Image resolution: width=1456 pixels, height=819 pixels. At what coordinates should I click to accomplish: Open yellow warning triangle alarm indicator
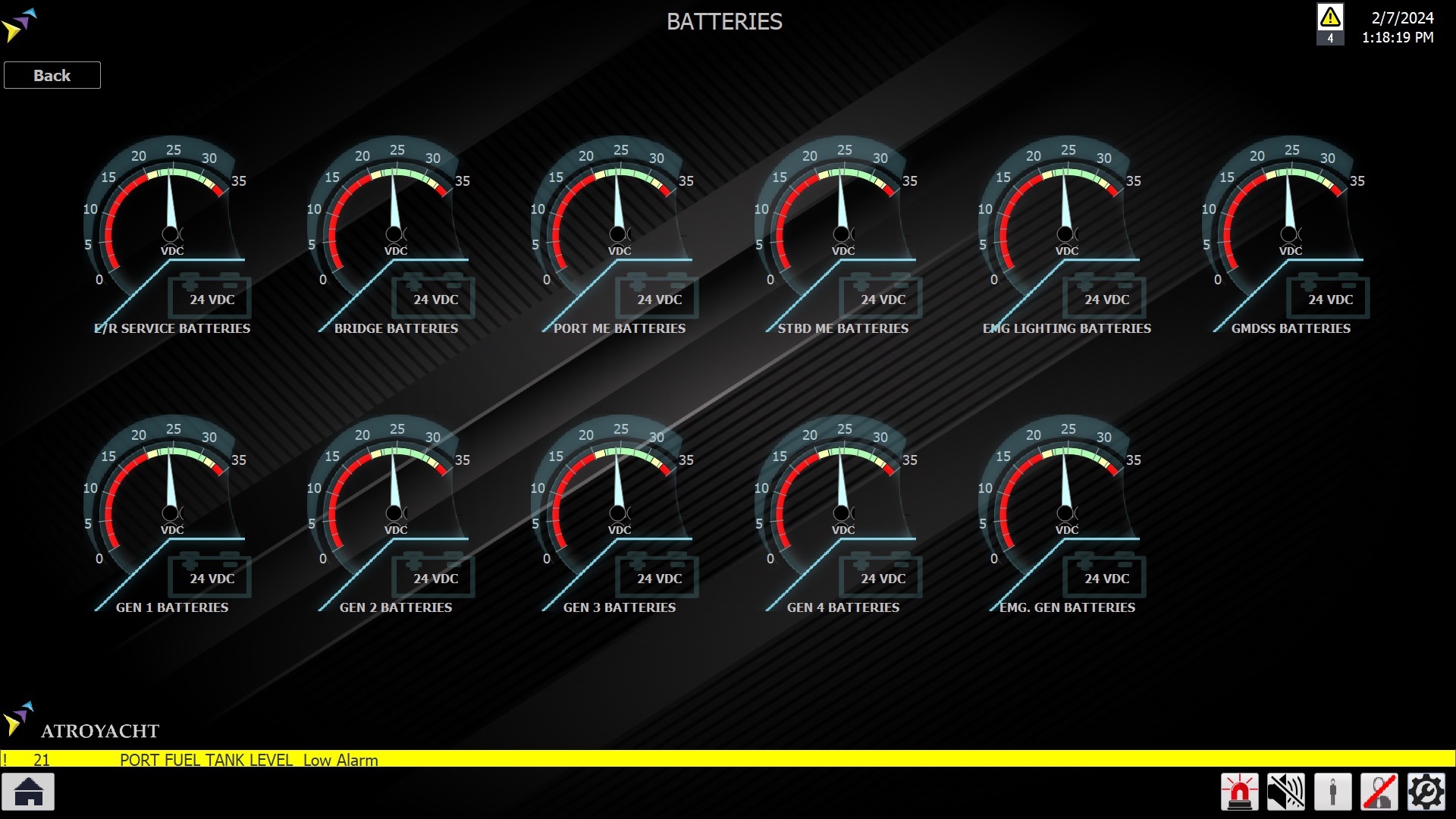1330,18
